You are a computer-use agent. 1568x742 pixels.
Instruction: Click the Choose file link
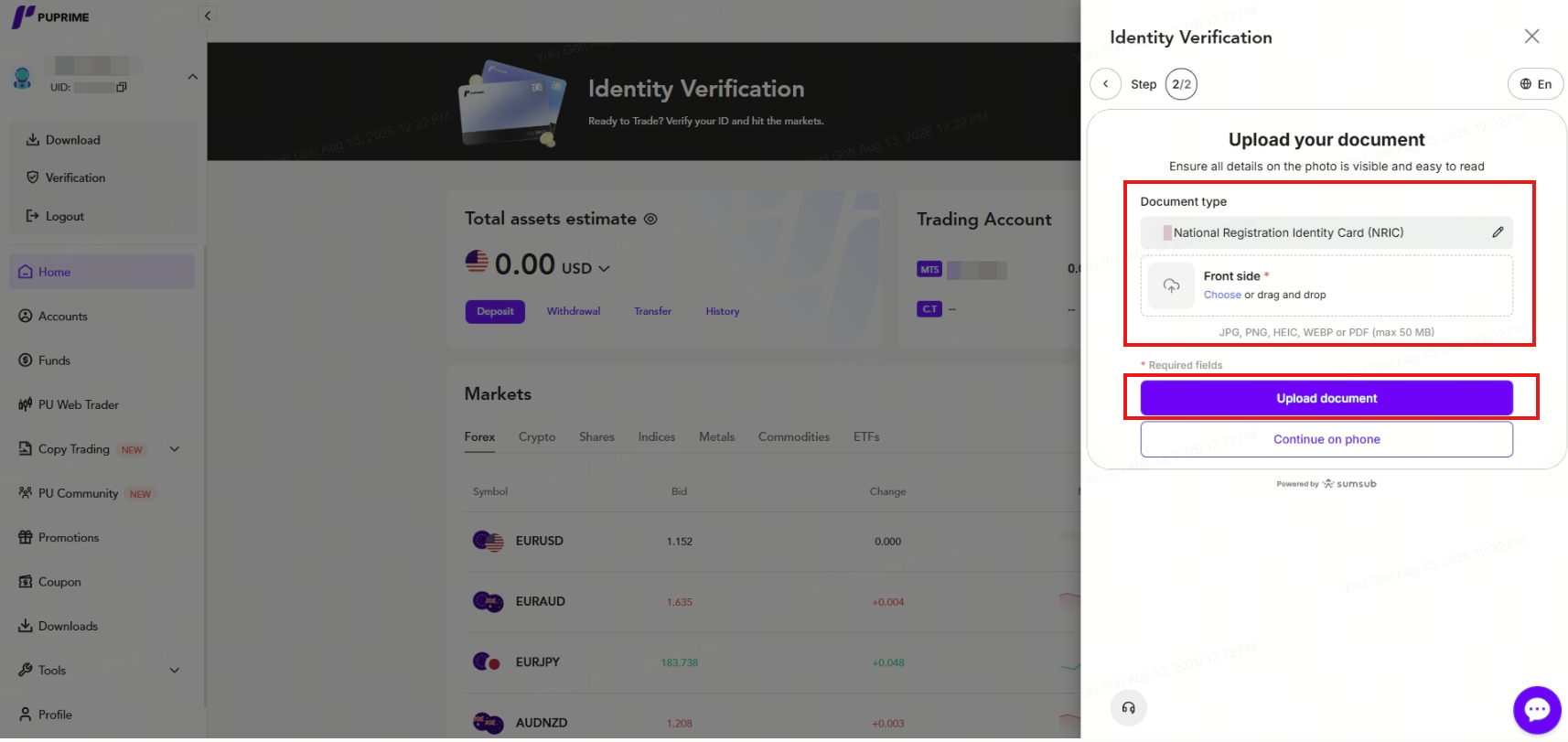[1222, 295]
